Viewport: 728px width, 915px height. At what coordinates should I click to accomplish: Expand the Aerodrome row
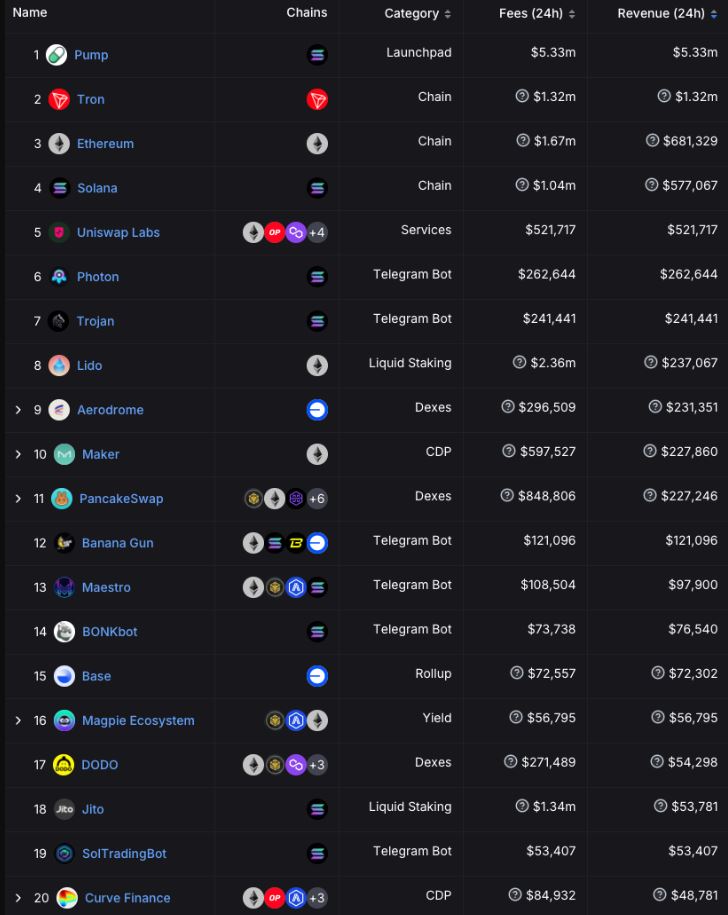[18, 410]
